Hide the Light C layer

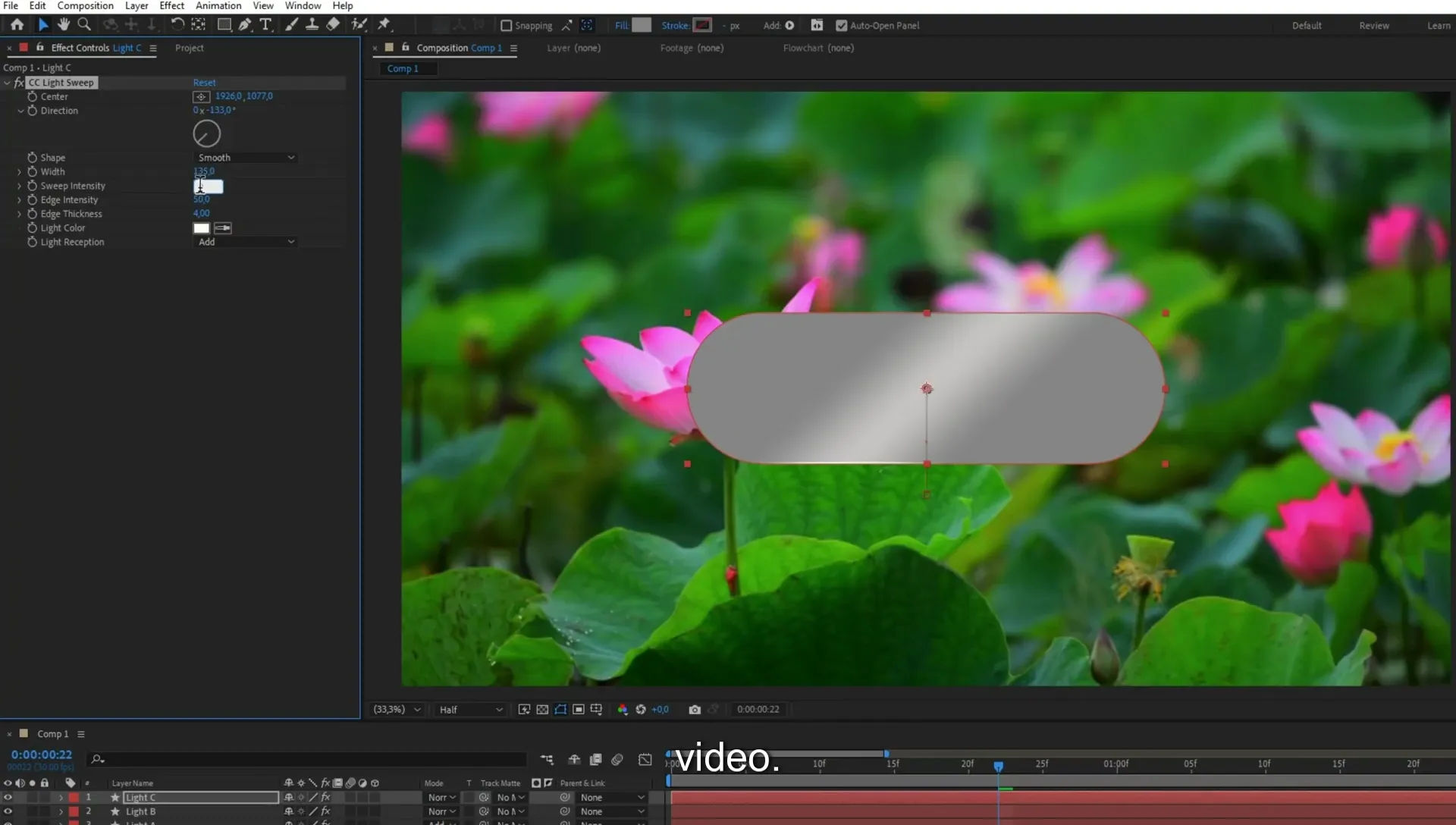tap(8, 797)
